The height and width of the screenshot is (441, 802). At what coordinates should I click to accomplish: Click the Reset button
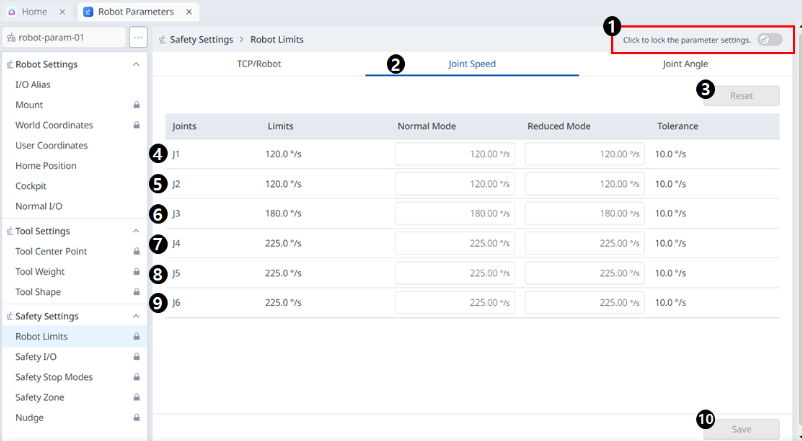coord(741,96)
